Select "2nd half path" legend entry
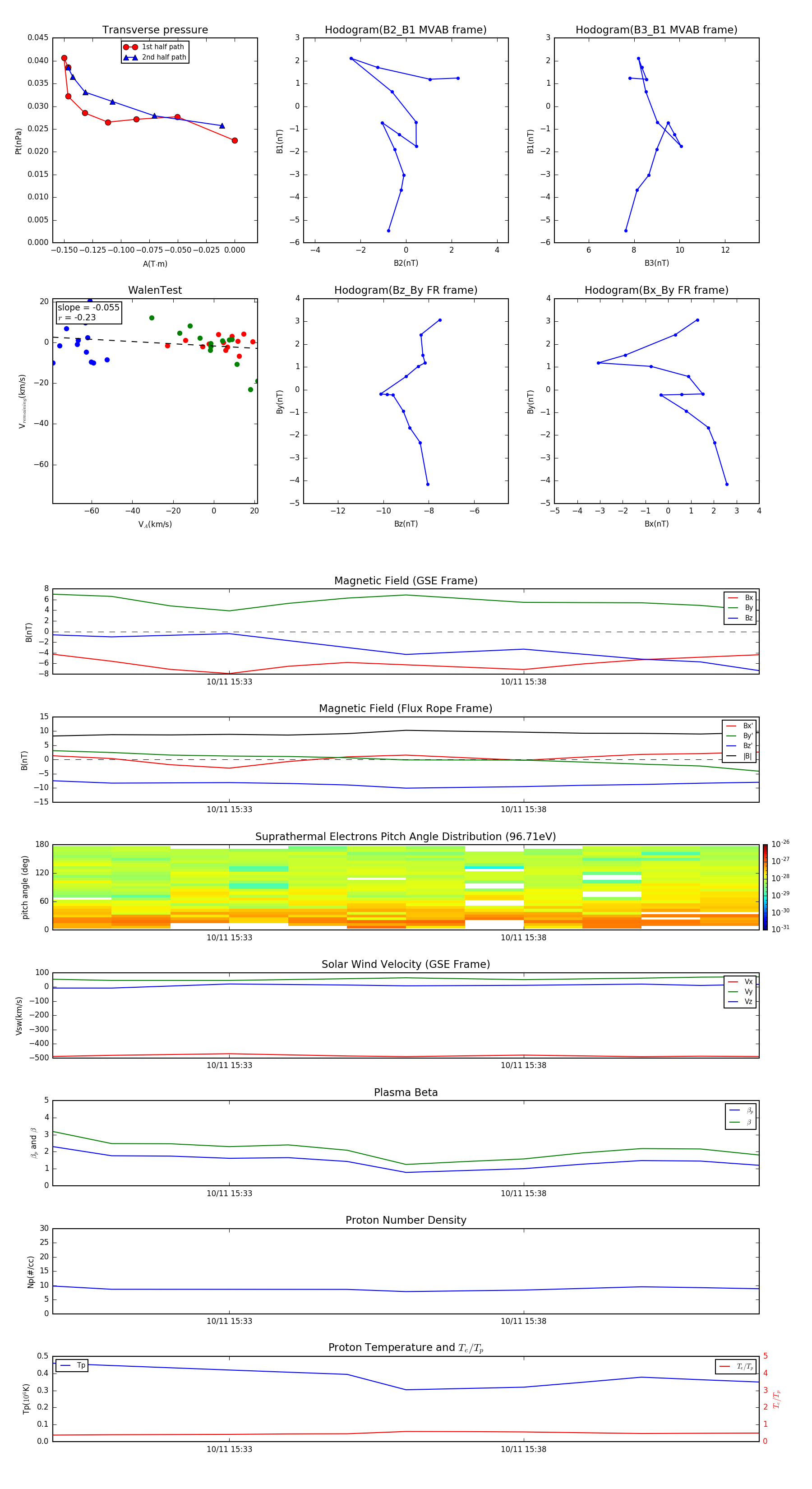The width and height of the screenshot is (812, 1489). point(155,57)
